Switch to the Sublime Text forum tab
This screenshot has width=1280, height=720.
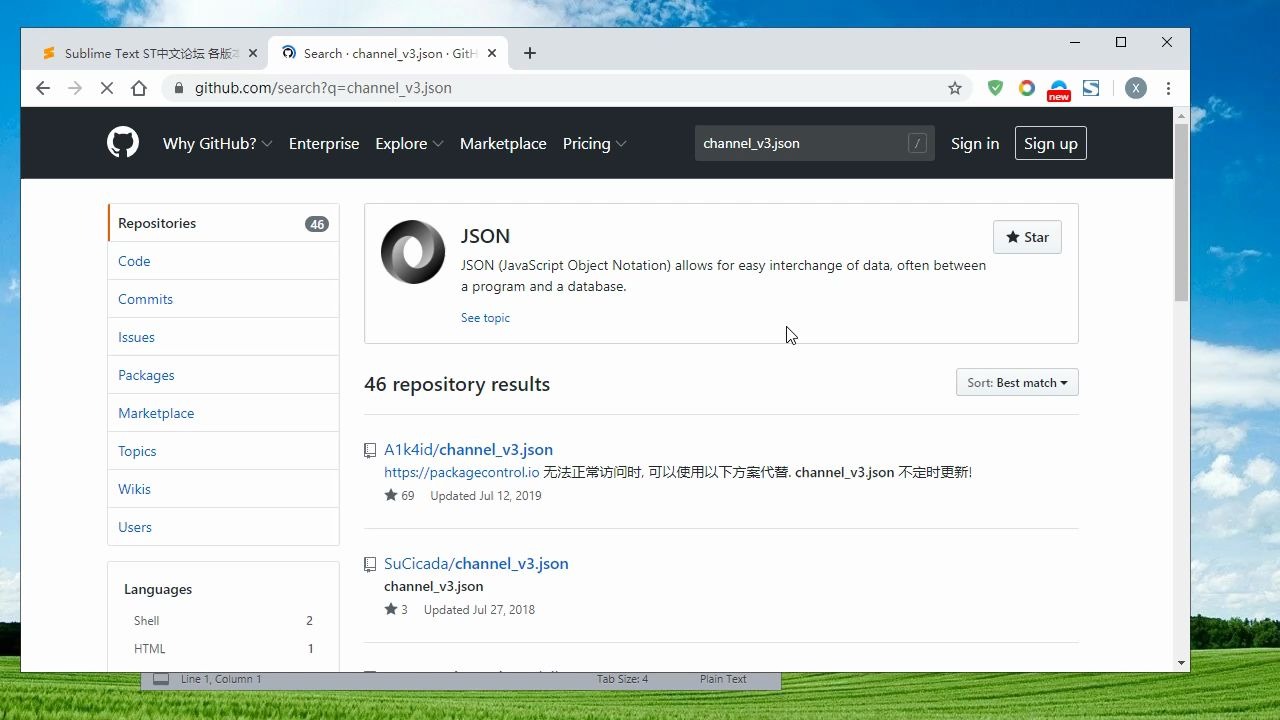pyautogui.click(x=150, y=53)
